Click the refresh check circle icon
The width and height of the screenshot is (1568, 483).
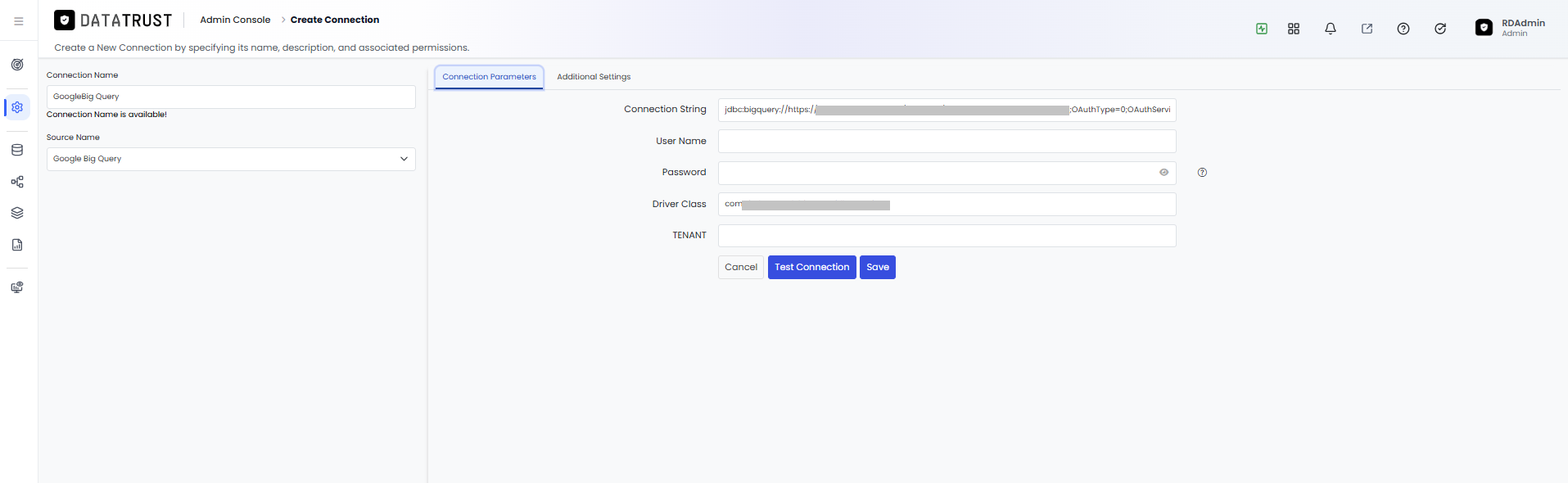(x=1440, y=29)
